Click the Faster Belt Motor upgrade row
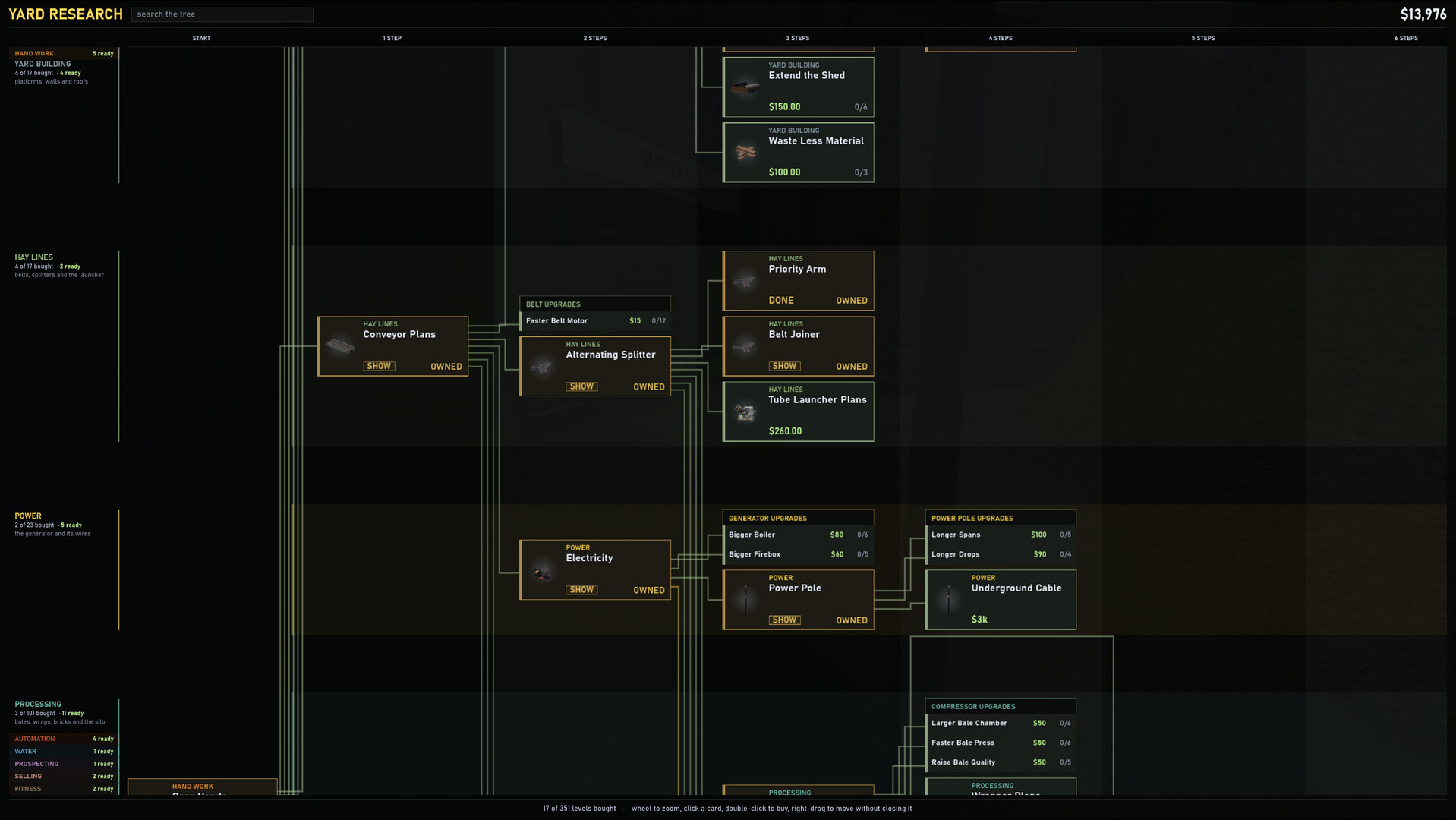 click(595, 320)
